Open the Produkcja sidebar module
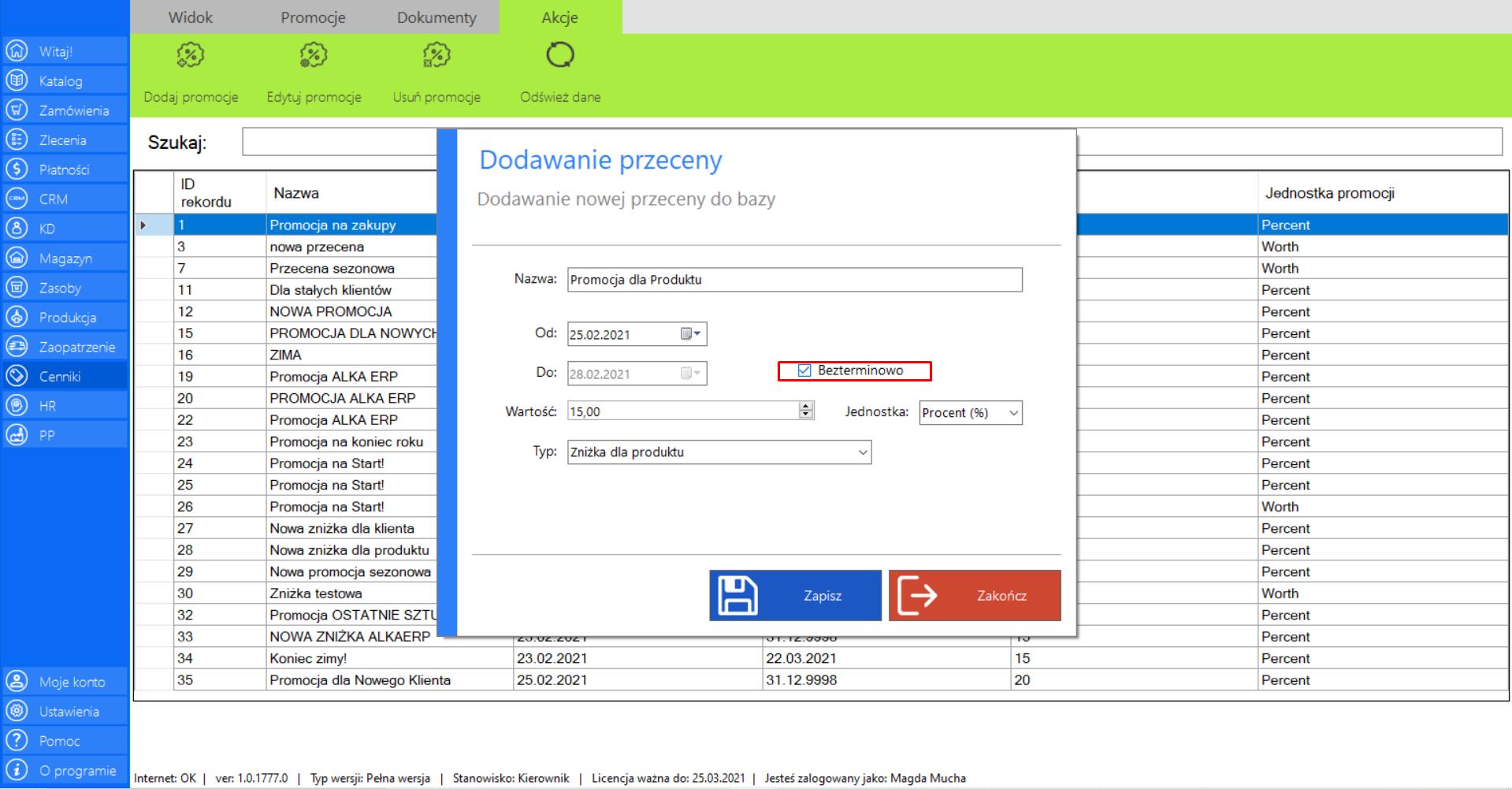The width and height of the screenshot is (1512, 789). tap(67, 318)
